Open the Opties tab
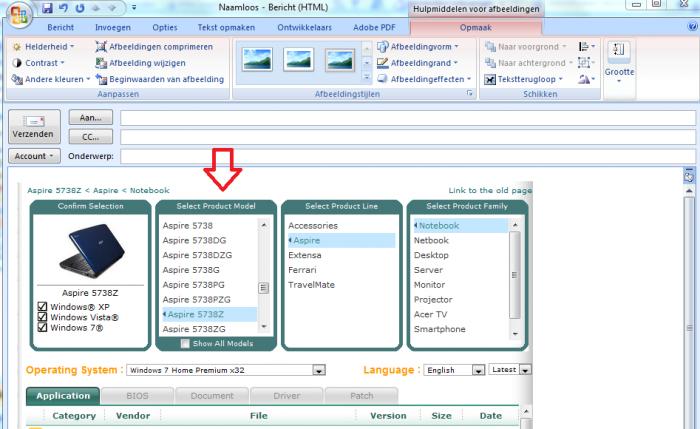 [x=165, y=27]
